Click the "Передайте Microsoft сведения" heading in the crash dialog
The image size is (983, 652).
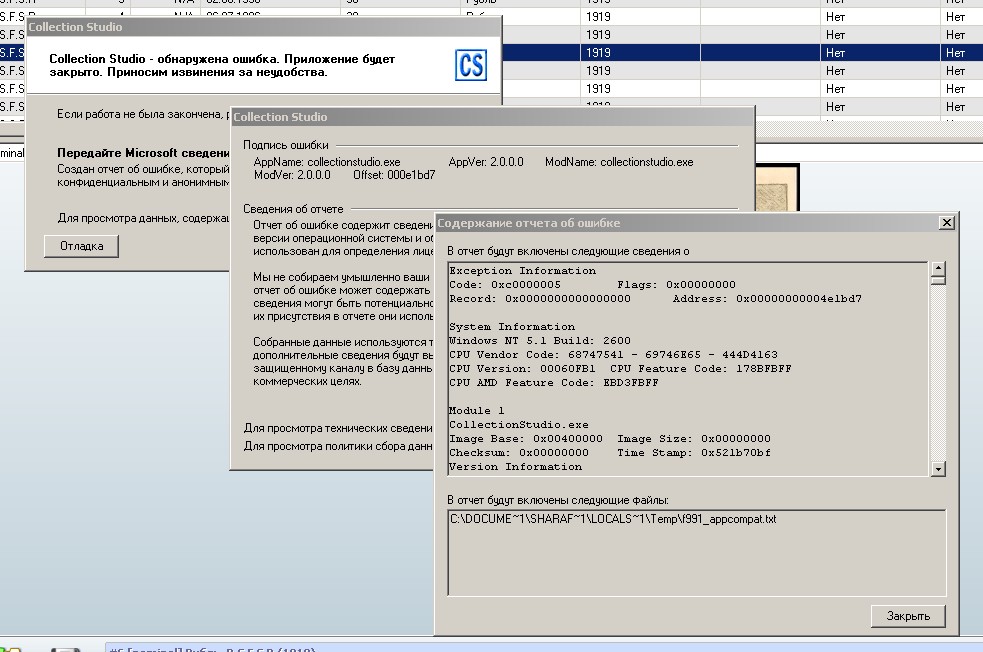[x=143, y=153]
